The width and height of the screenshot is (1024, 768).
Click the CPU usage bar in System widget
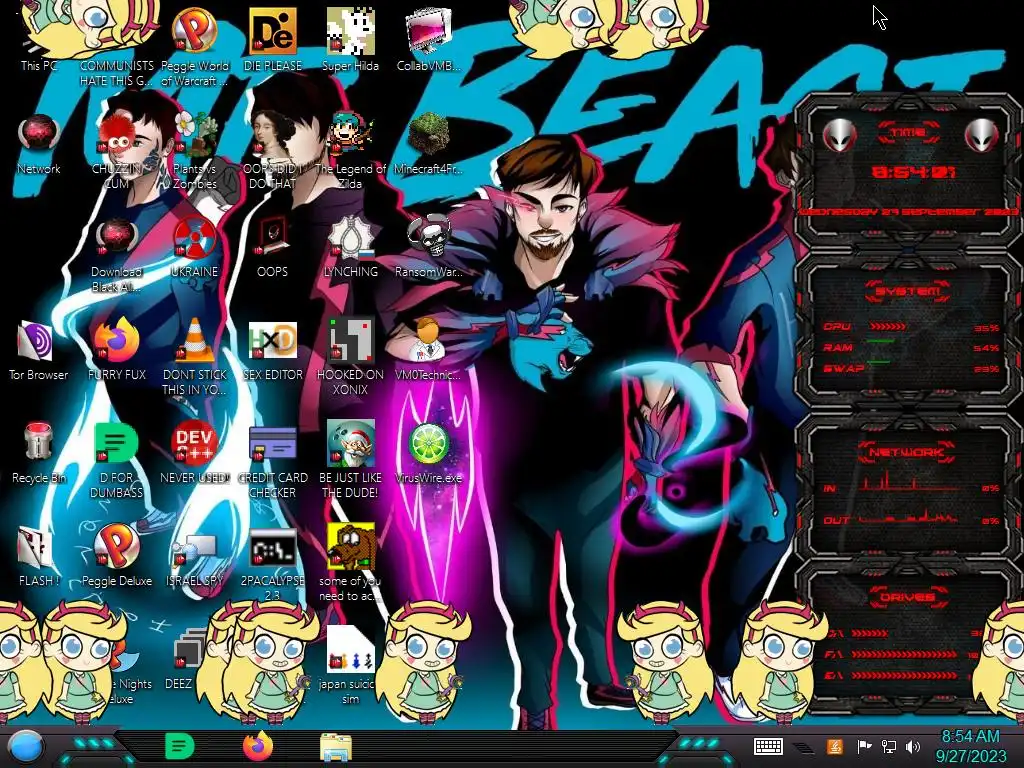(887, 326)
